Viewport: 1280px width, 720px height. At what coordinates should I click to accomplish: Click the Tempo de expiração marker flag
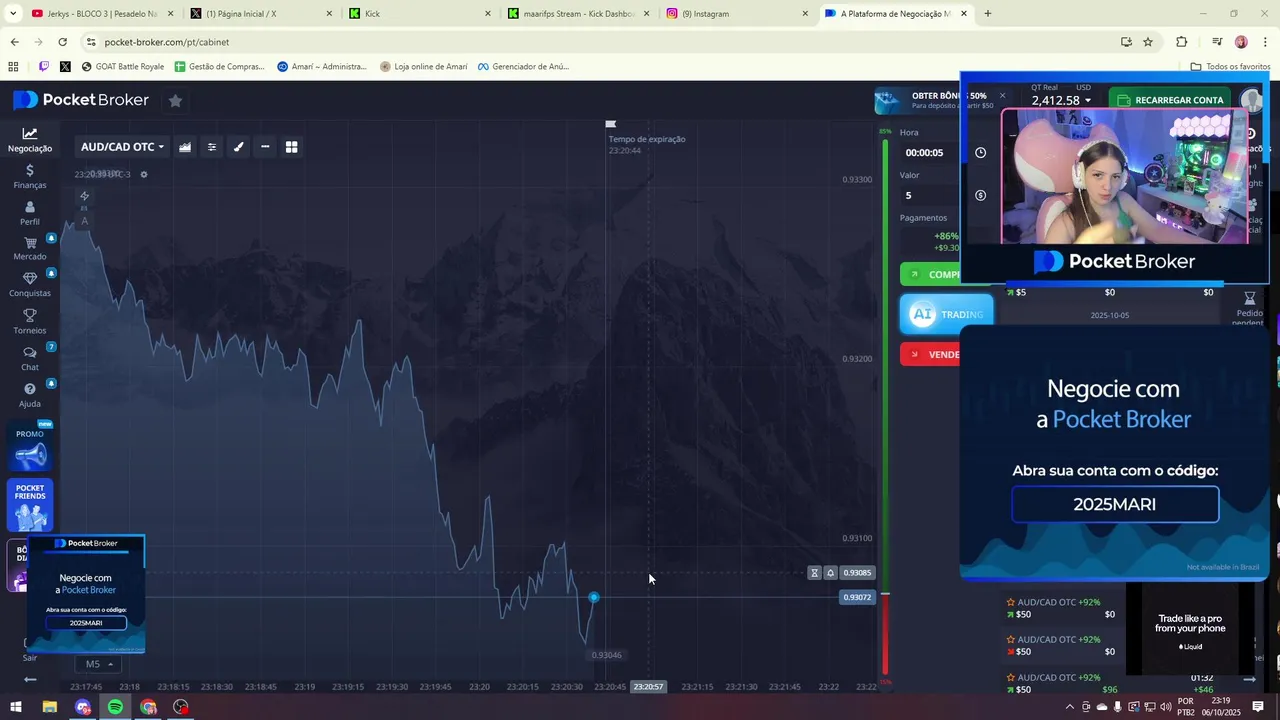pos(611,124)
